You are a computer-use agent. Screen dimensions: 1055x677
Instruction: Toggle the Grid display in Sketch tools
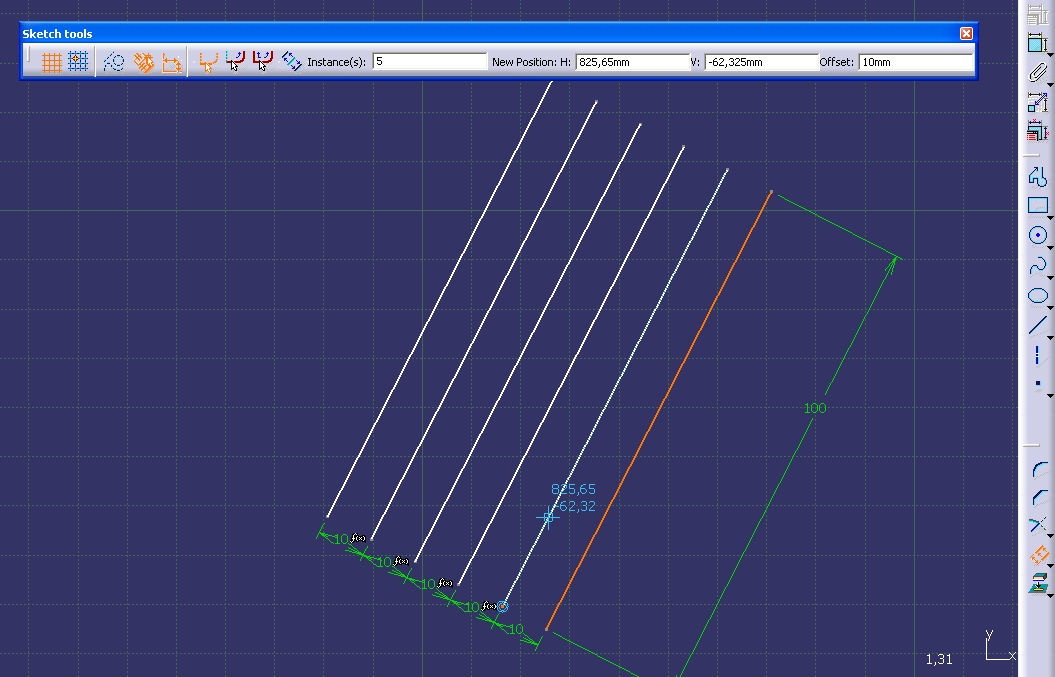pyautogui.click(x=52, y=62)
